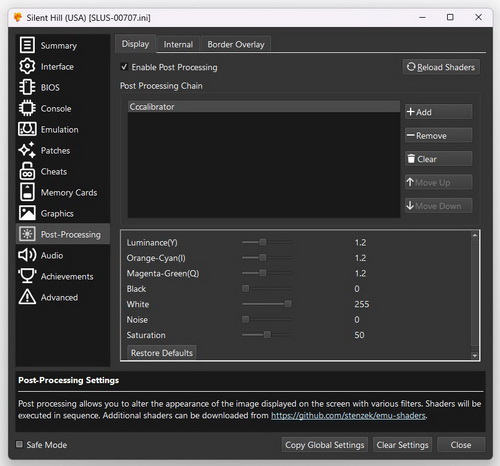Click the Reload Shaders button
Viewport: 500px width, 466px height.
[441, 67]
